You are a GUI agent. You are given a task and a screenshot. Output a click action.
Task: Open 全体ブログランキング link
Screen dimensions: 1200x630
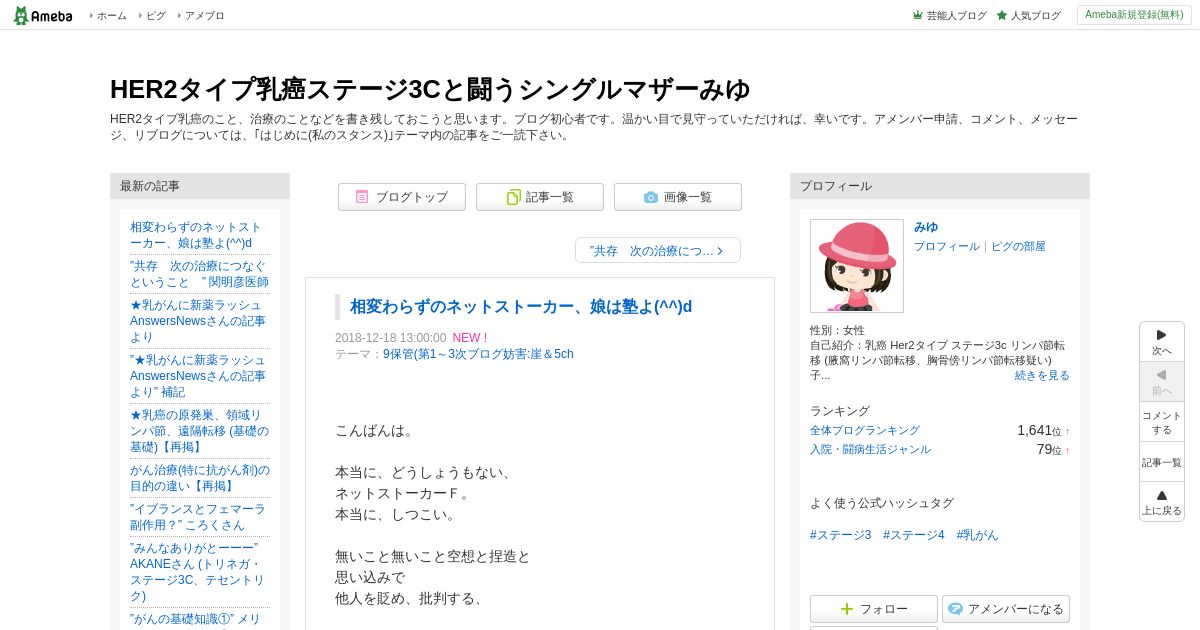[865, 430]
